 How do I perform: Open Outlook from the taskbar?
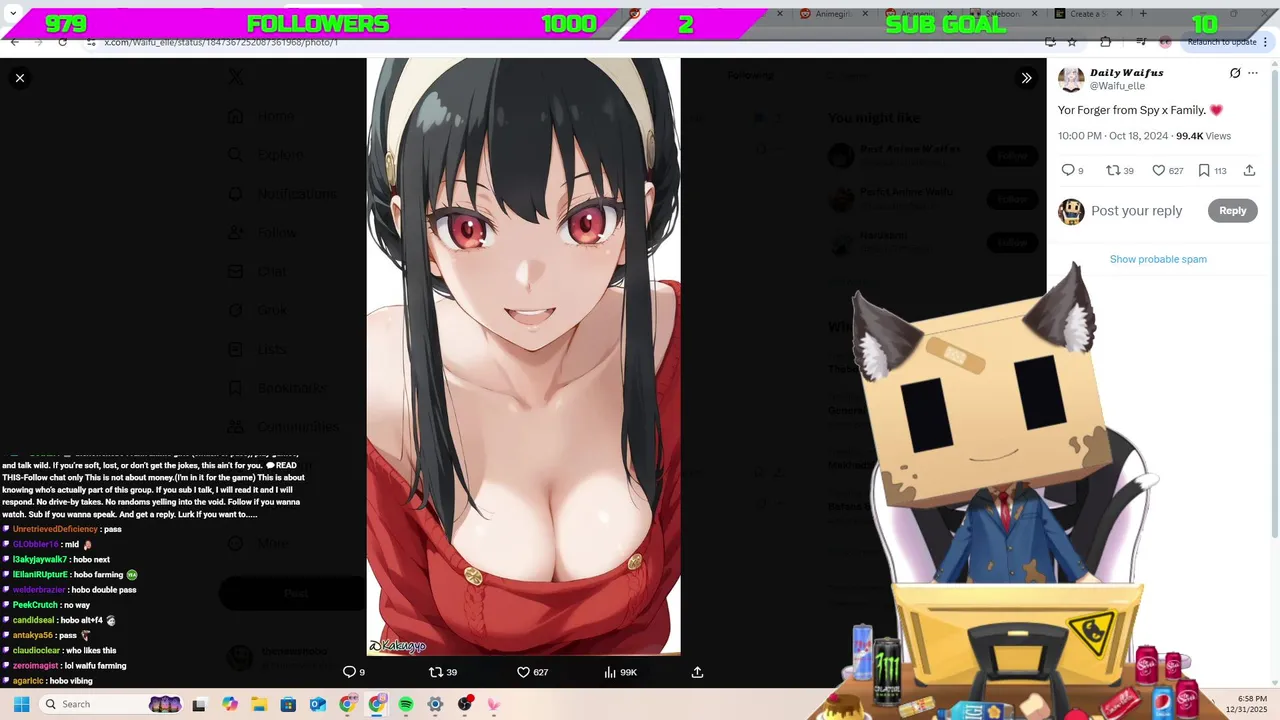click(x=318, y=704)
